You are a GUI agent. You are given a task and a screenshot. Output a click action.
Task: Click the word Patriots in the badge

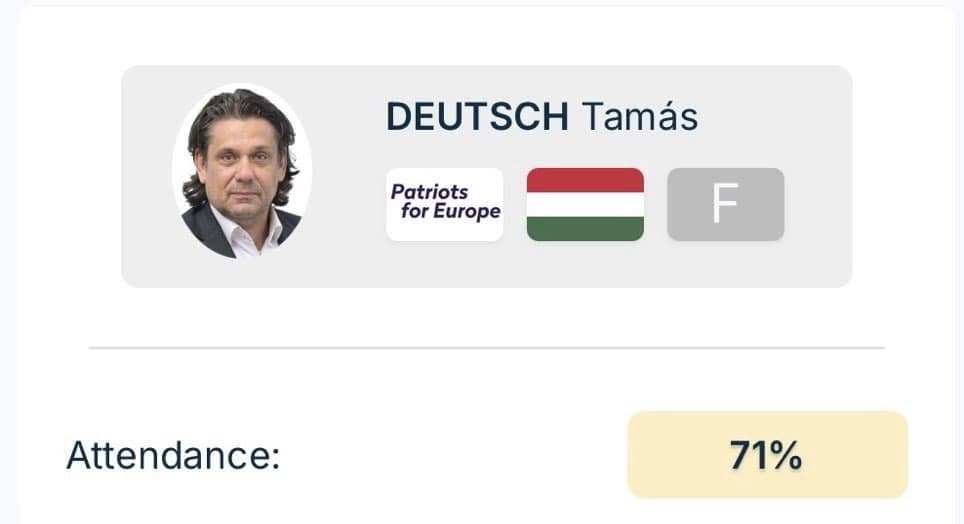(430, 193)
